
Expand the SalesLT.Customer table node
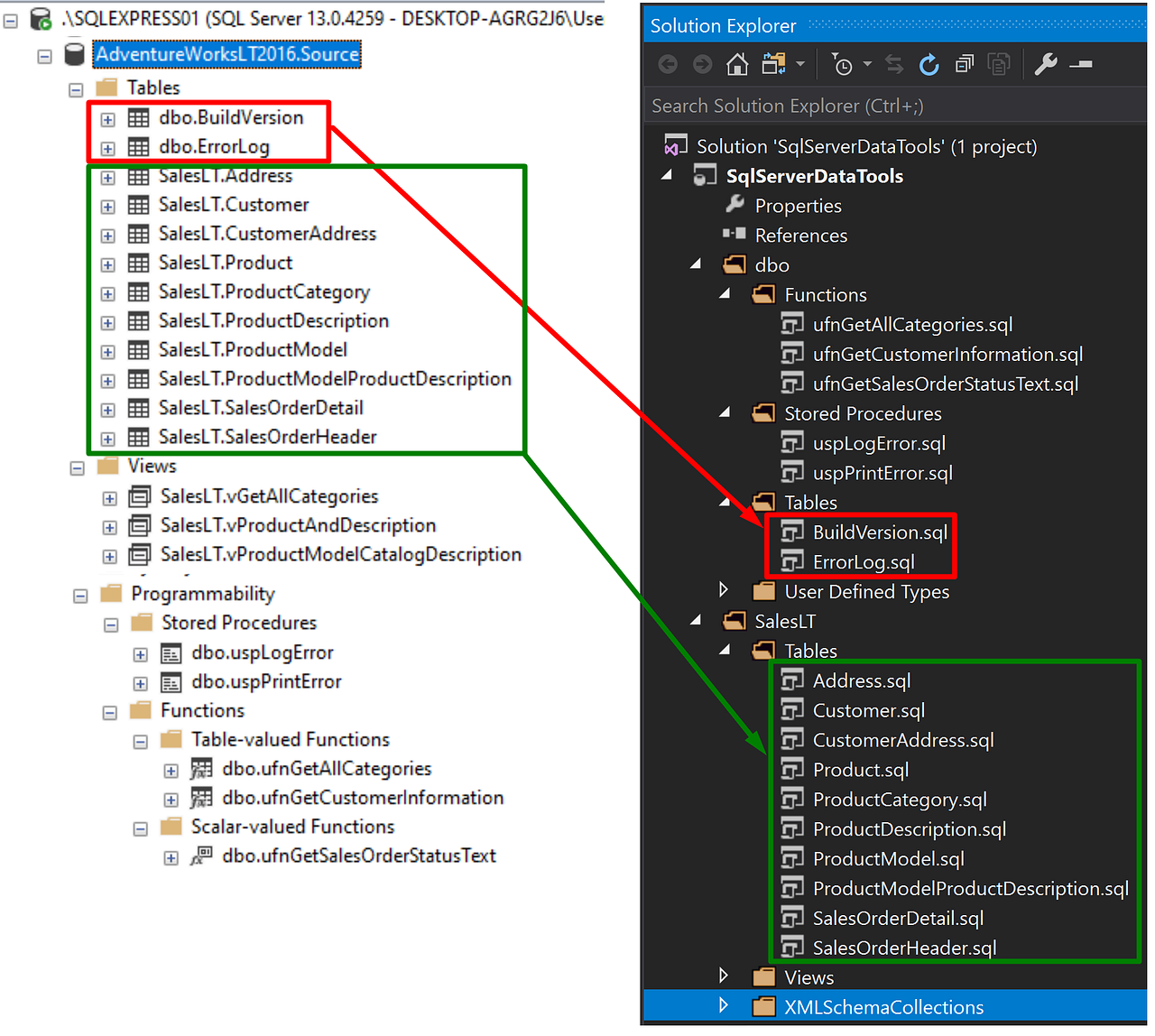[107, 207]
